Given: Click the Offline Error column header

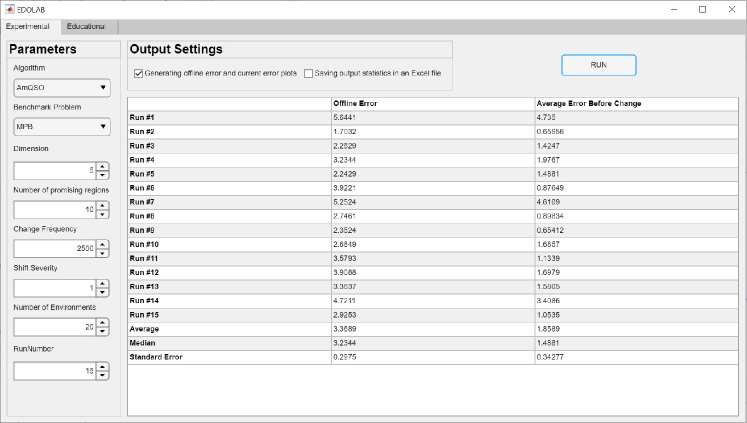Looking at the screenshot, I should 433,104.
